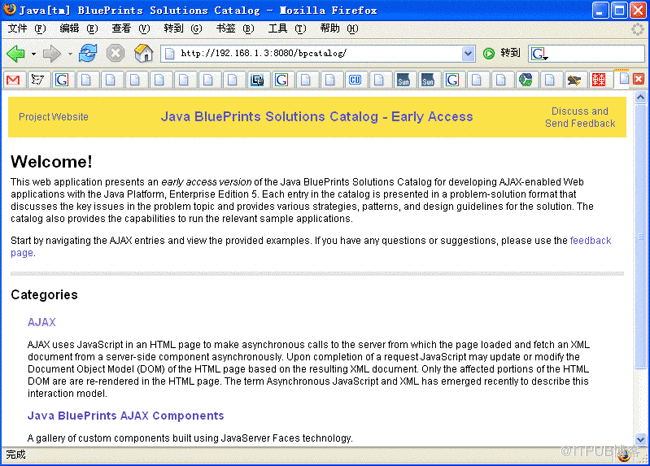Click scrollbar up arrow
The height and width of the screenshot is (466, 650).
[x=640, y=97]
